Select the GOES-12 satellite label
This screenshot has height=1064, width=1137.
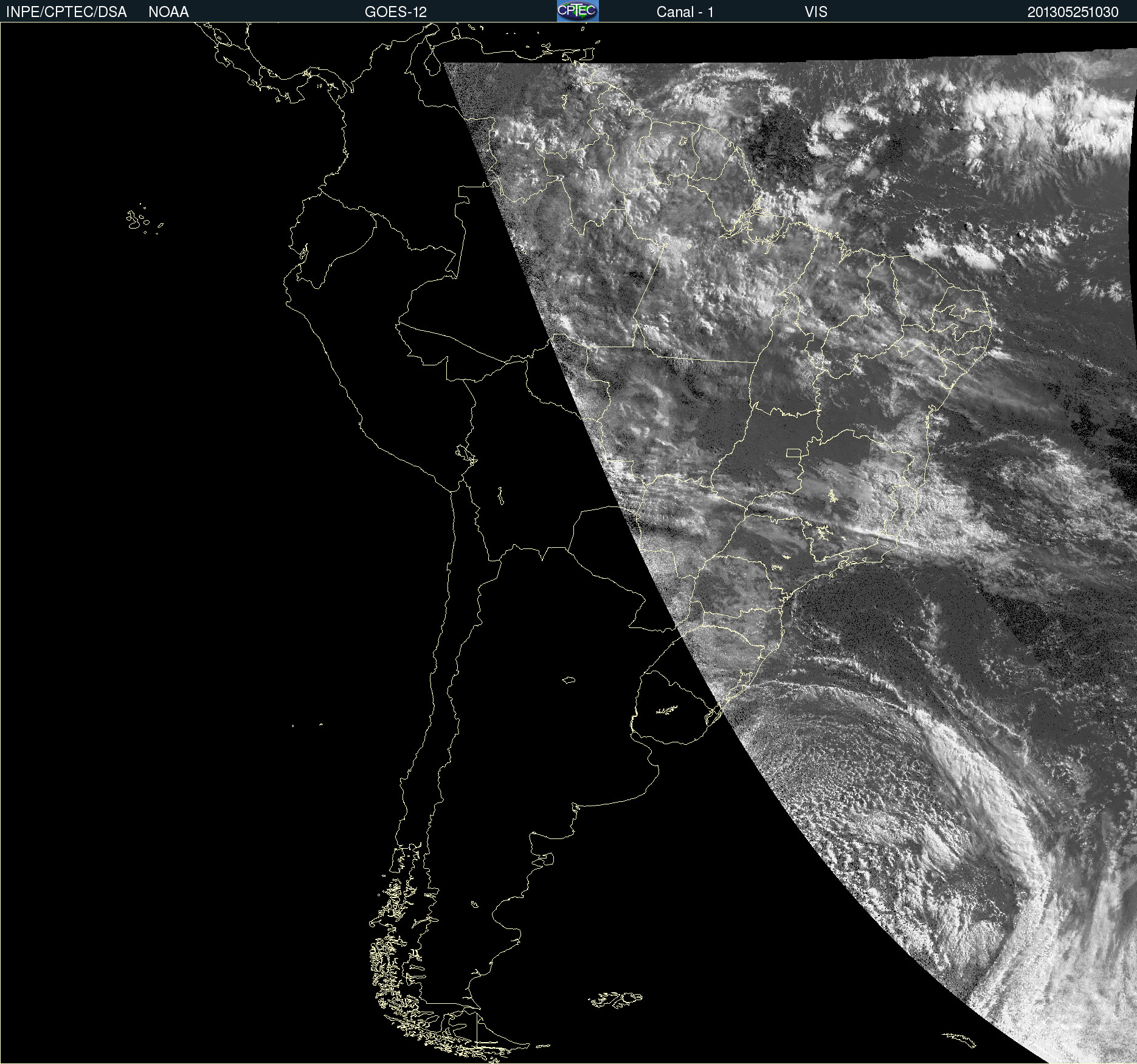396,12
